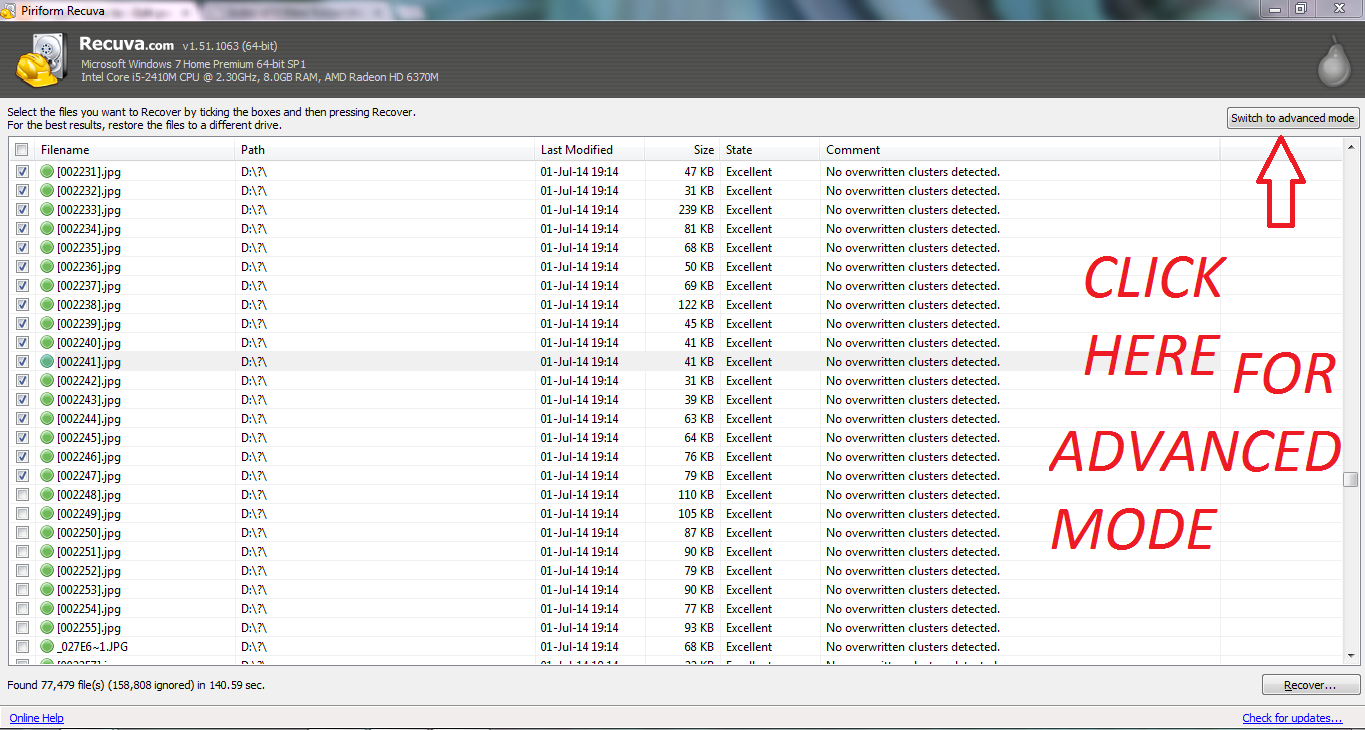Image resolution: width=1365 pixels, height=730 pixels.
Task: Select the [002249].jpg filename
Action: coord(89,514)
